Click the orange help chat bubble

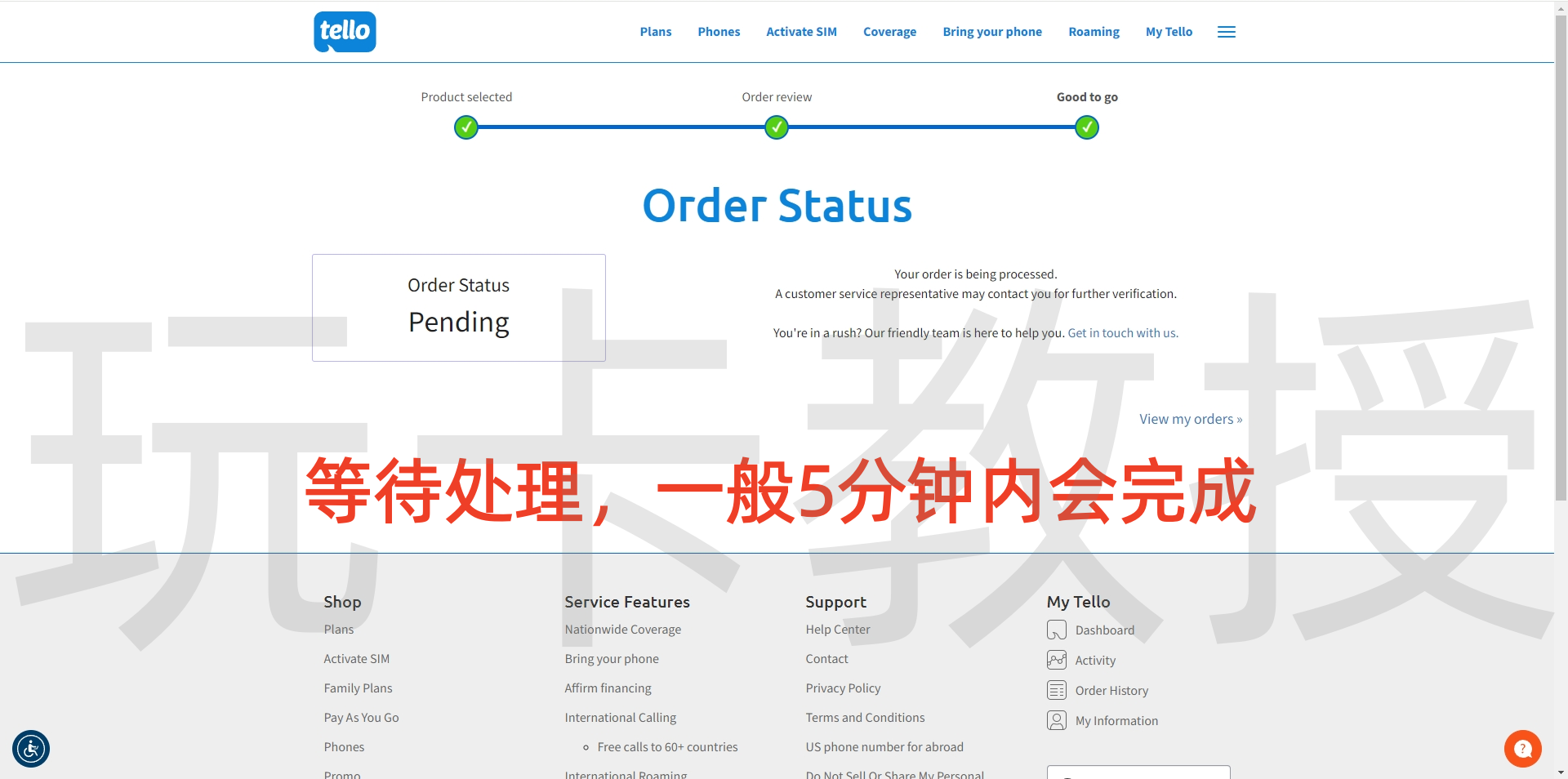1522,749
